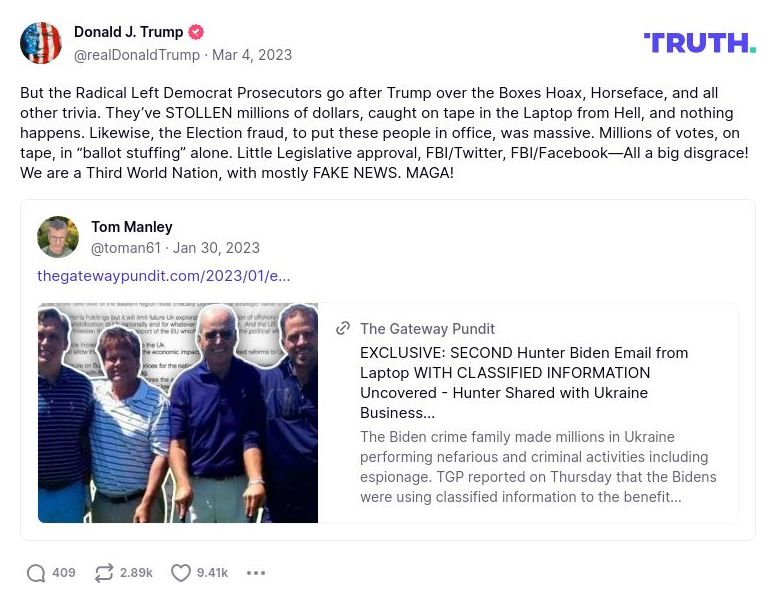777x603 pixels.
Task: Click the Mar 4, 2023 post date
Action: (x=252, y=55)
